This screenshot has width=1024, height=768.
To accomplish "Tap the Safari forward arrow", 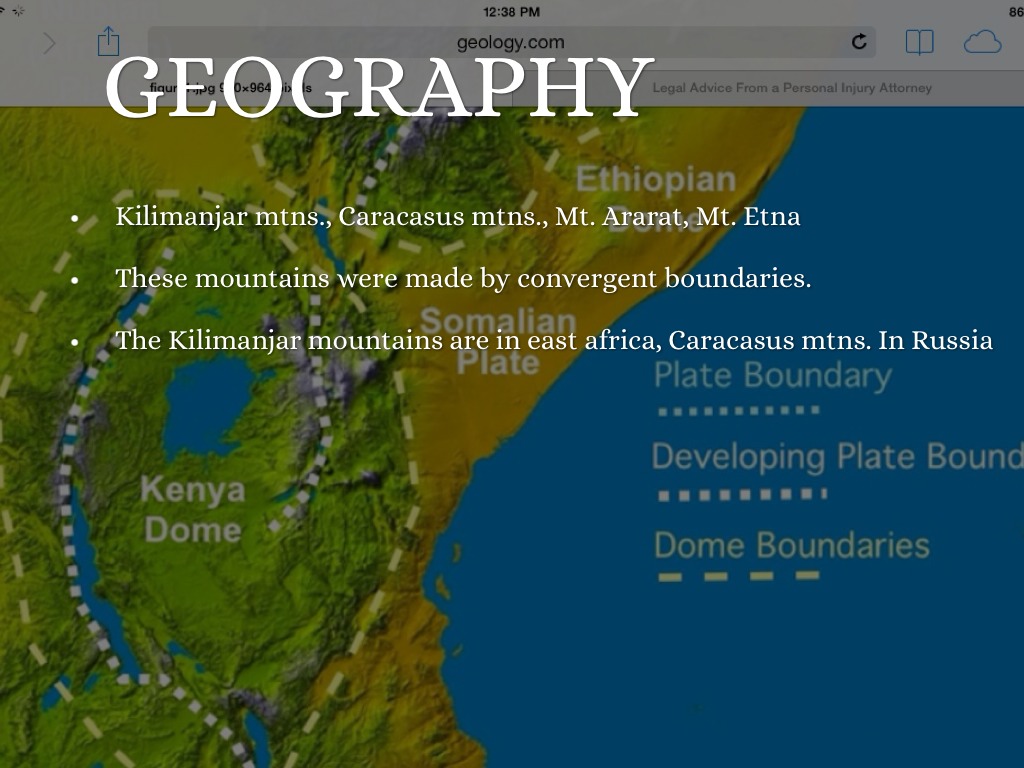I will (x=49, y=42).
